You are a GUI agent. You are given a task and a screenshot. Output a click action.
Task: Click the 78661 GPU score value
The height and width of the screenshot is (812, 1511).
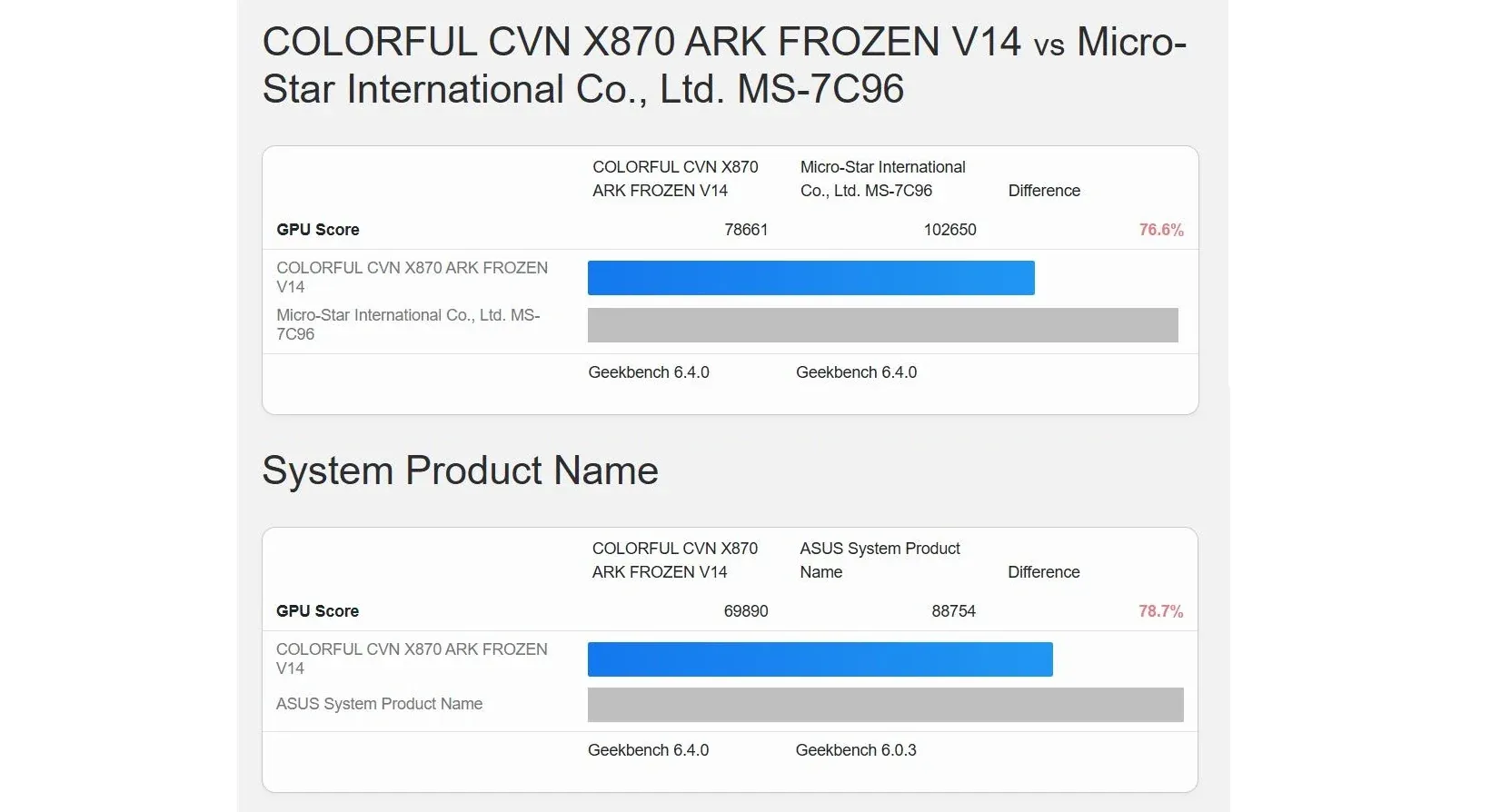tap(746, 230)
